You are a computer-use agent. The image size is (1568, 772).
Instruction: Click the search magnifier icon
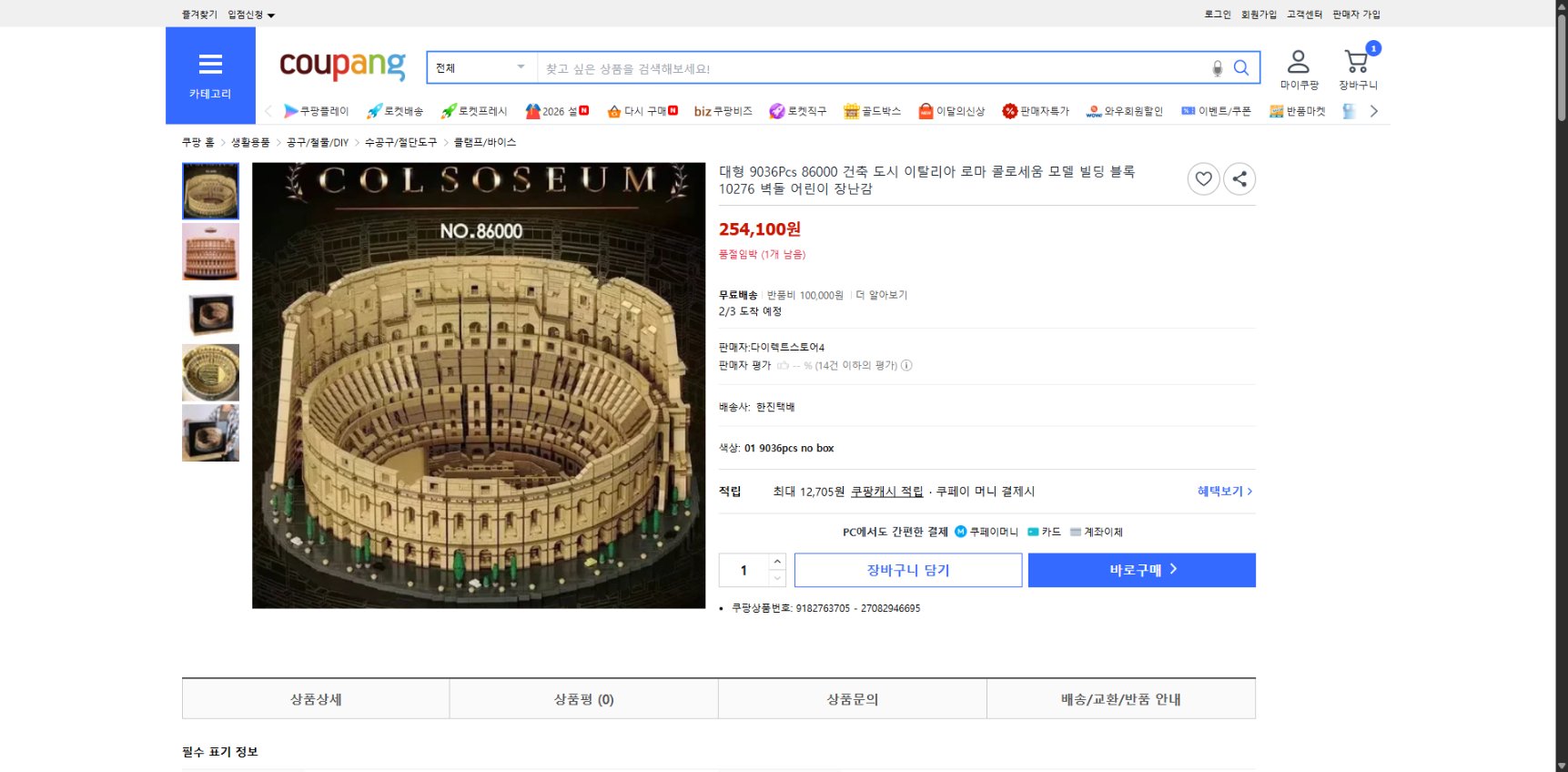tap(1241, 68)
